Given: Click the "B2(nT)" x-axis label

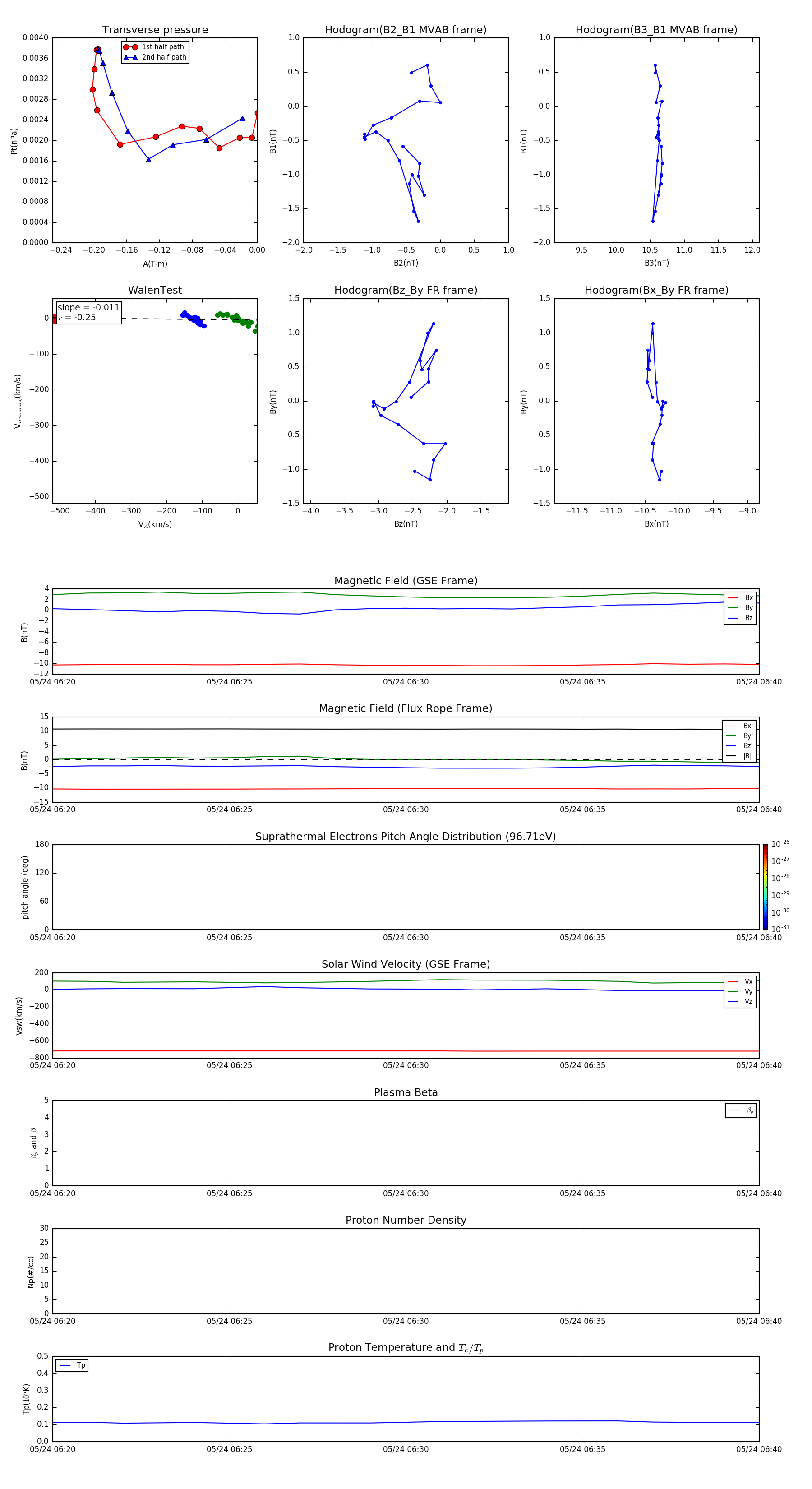Looking at the screenshot, I should [x=406, y=263].
